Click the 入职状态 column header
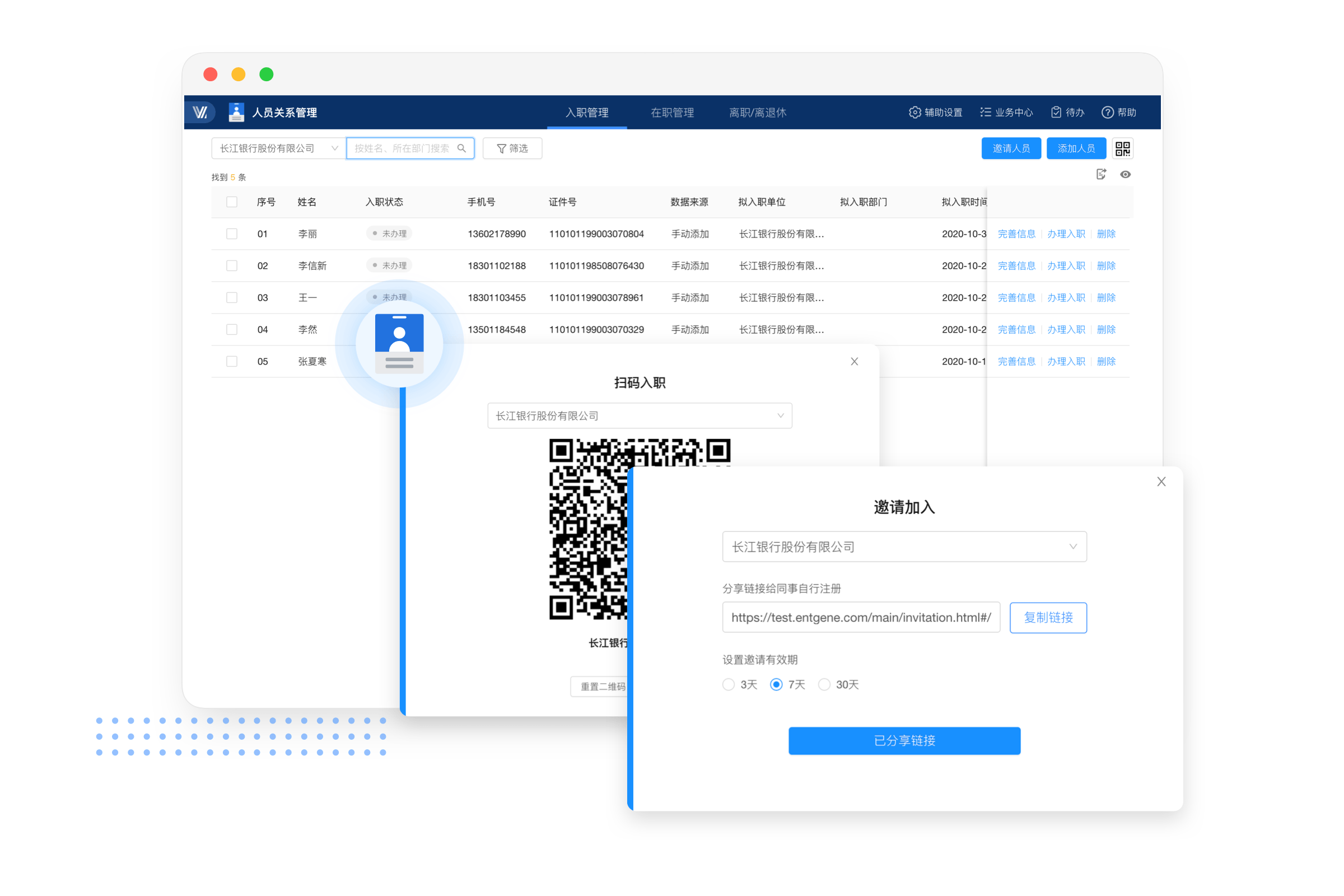Screen dimensions: 1344x896 pyautogui.click(x=384, y=202)
